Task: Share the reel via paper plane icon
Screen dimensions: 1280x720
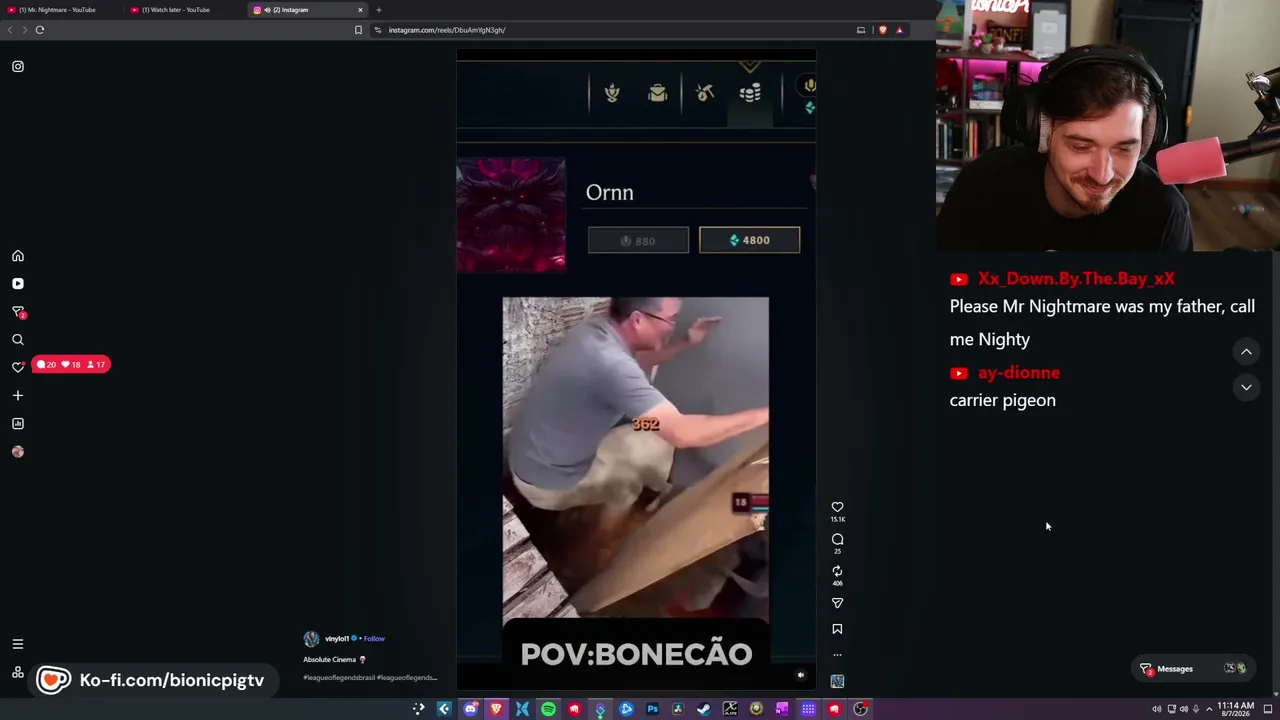Action: (x=837, y=603)
